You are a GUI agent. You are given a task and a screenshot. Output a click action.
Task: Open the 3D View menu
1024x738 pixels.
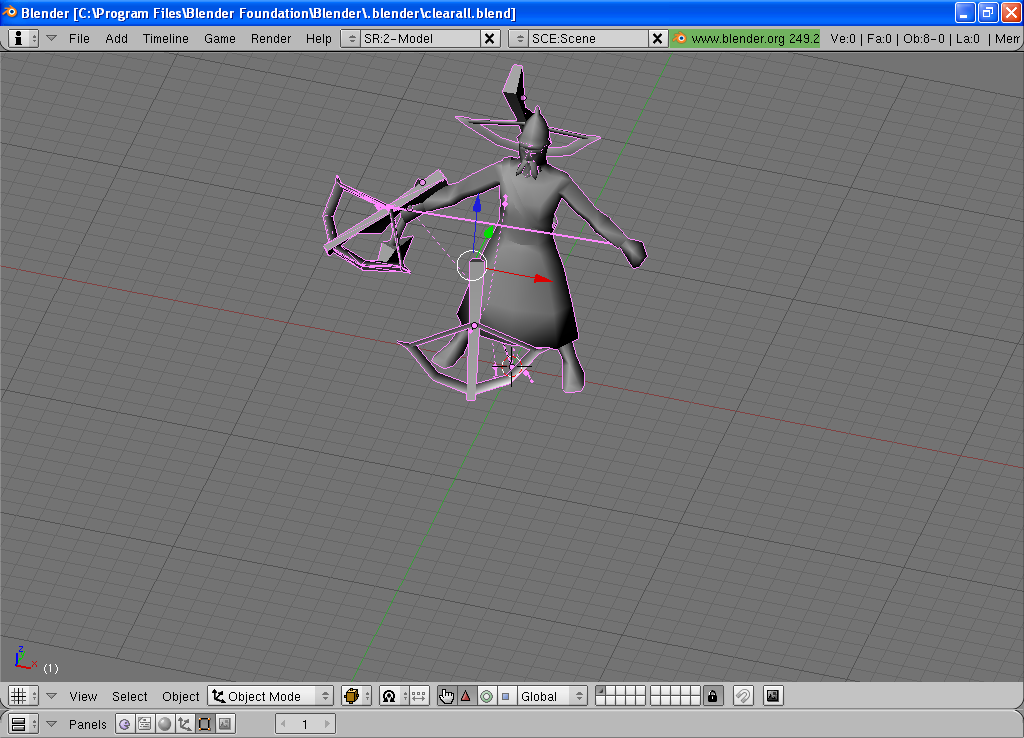tap(83, 696)
